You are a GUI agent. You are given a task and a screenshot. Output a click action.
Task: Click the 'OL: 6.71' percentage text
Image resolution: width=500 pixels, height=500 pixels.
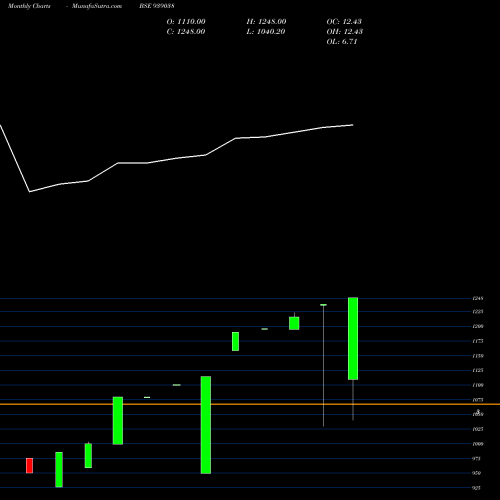(x=342, y=41)
